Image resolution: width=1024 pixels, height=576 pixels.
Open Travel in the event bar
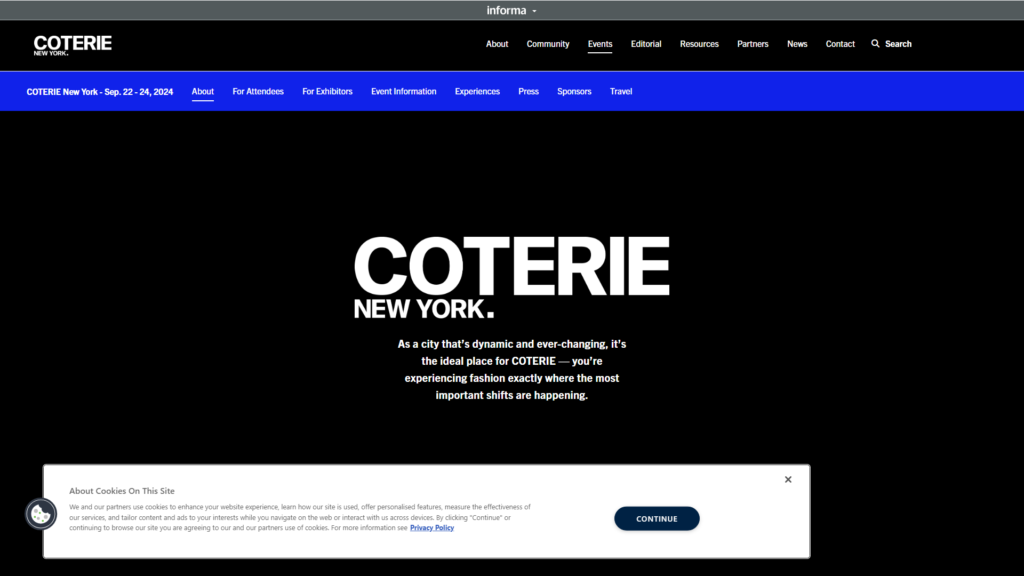(621, 91)
